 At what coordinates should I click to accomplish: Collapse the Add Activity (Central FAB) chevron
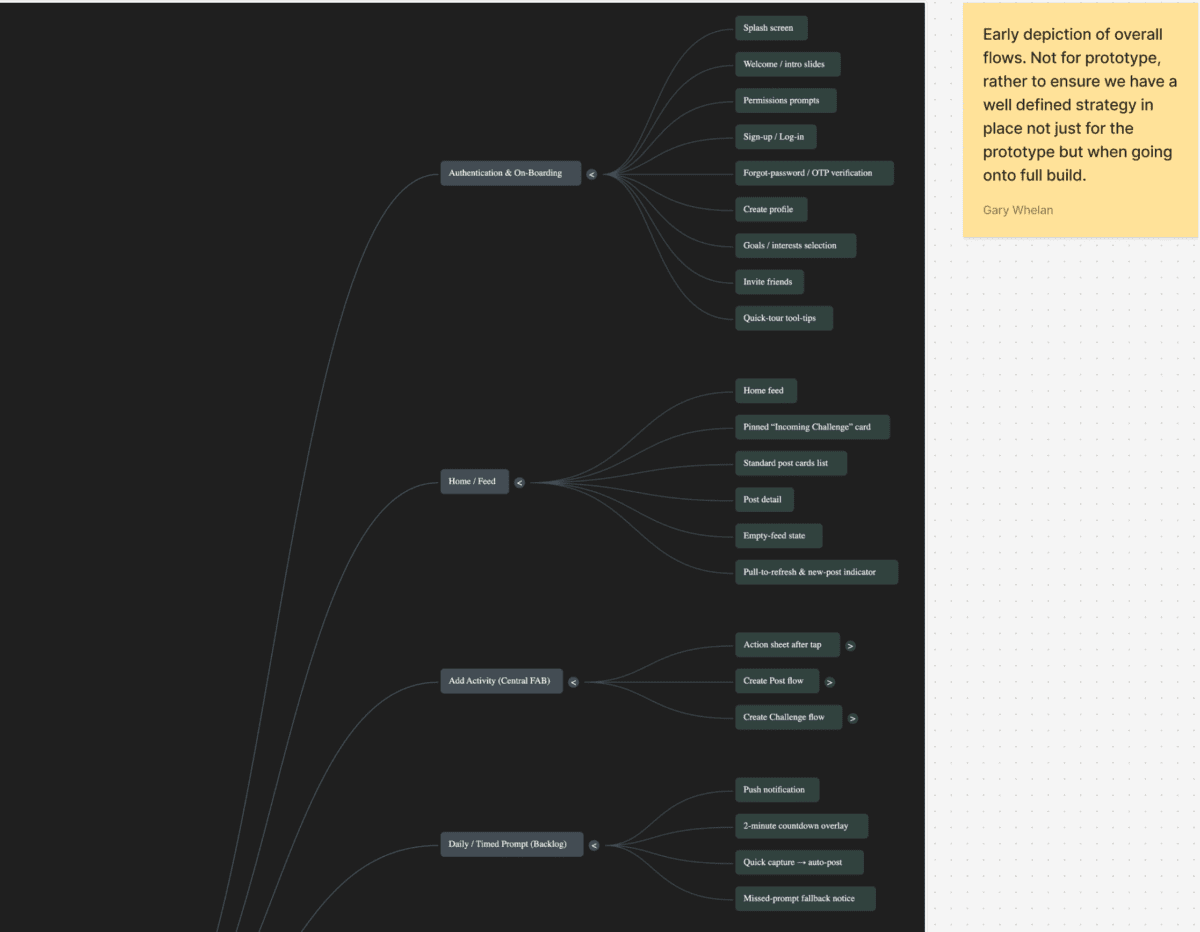[x=573, y=683]
